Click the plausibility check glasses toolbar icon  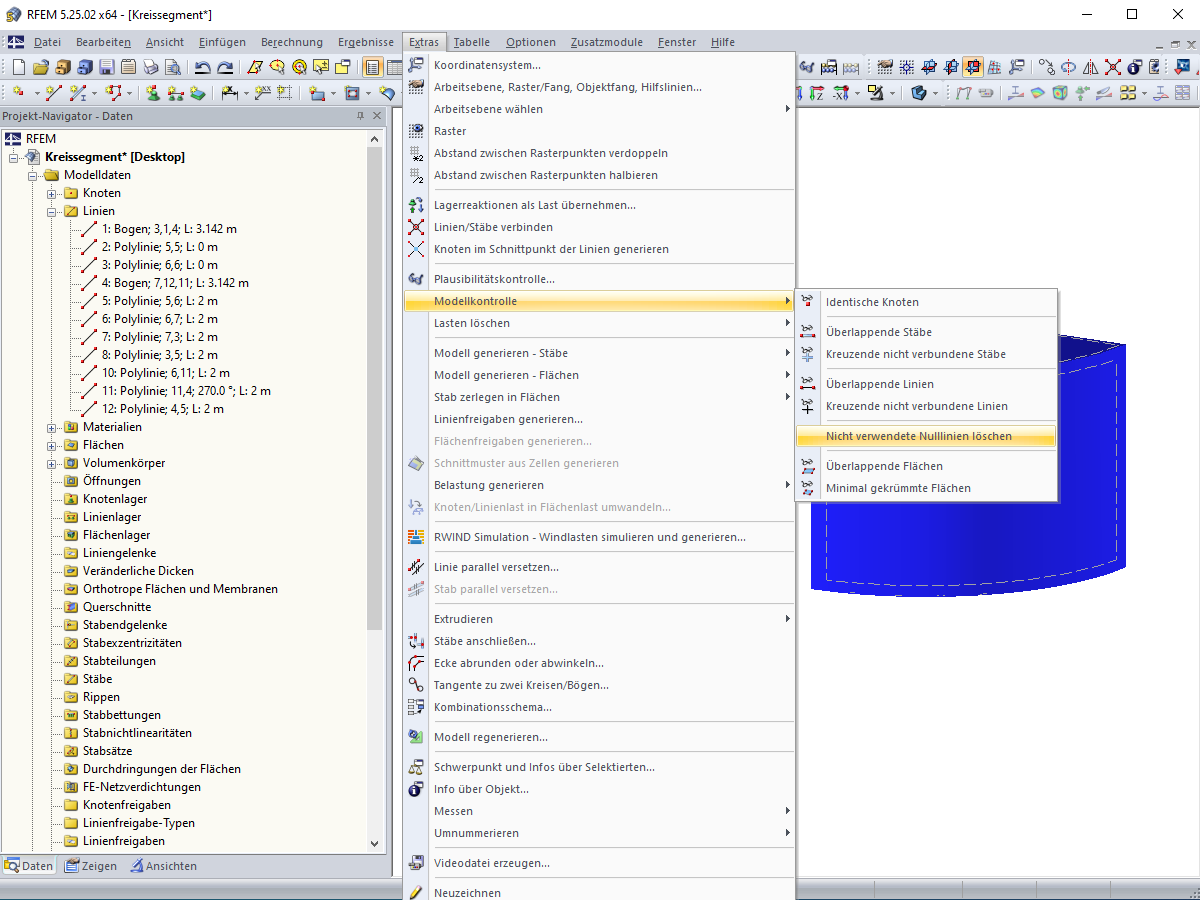click(808, 67)
